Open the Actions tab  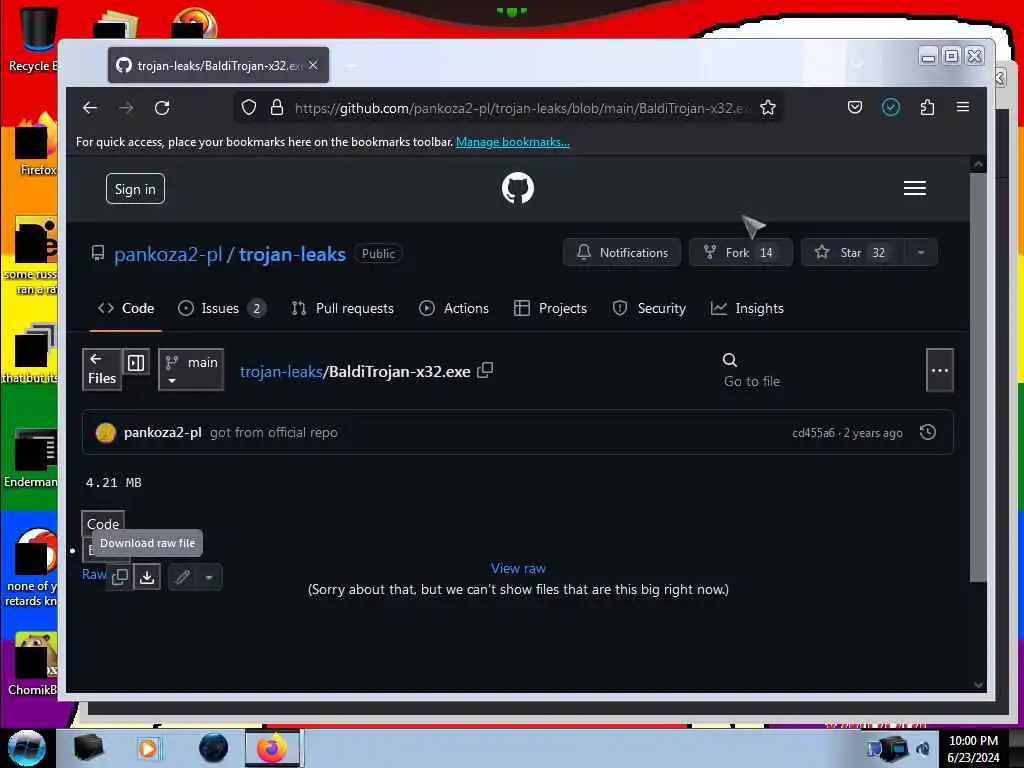click(454, 308)
